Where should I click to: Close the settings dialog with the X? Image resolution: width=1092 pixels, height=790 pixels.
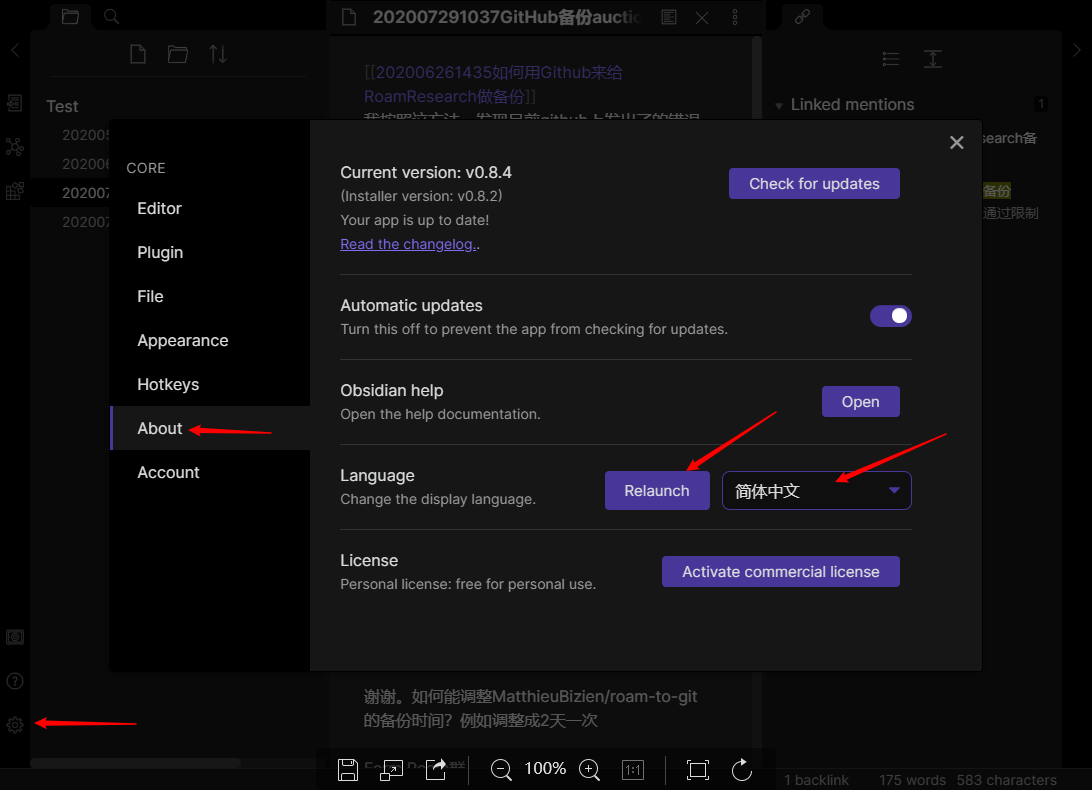pos(956,143)
